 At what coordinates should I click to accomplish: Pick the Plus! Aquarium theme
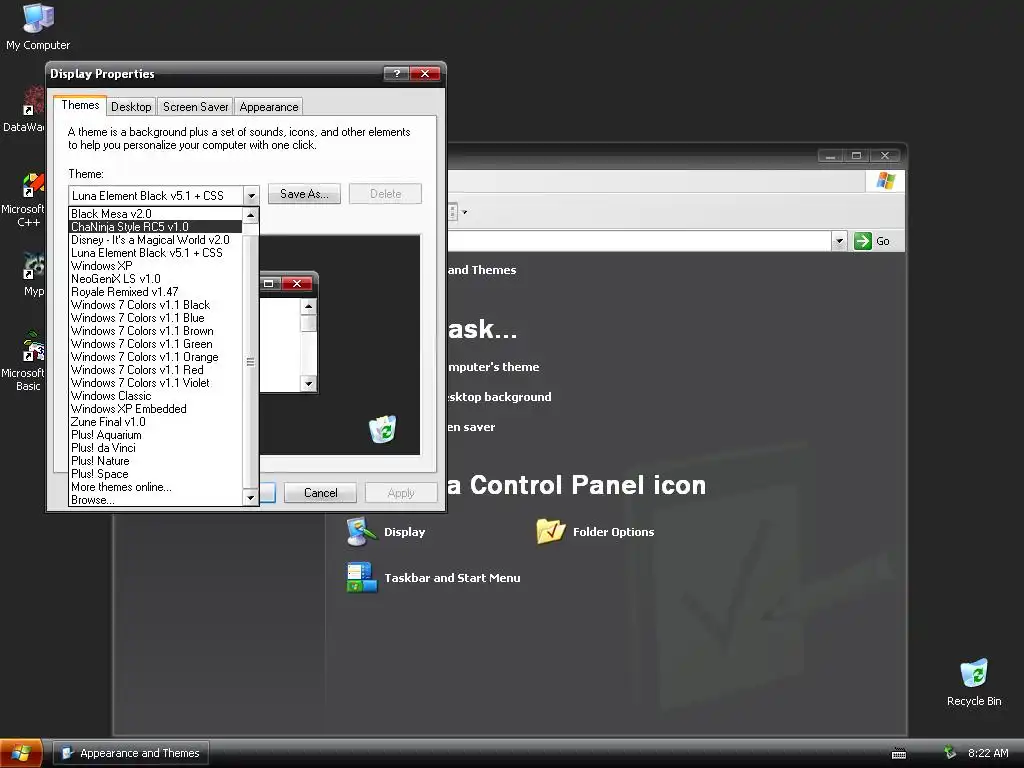(155, 435)
